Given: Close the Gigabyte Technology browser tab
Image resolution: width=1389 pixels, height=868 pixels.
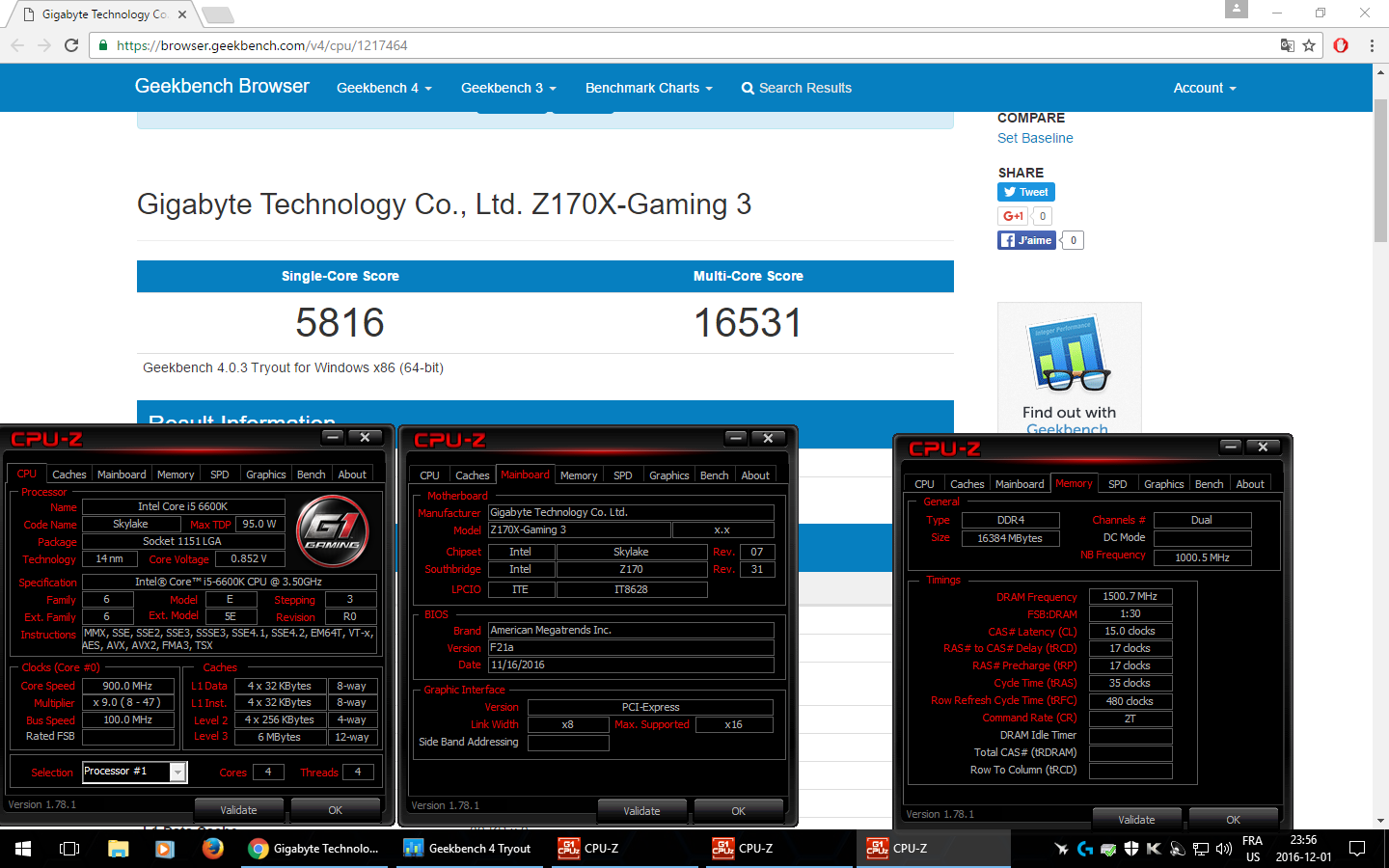Looking at the screenshot, I should [x=182, y=14].
